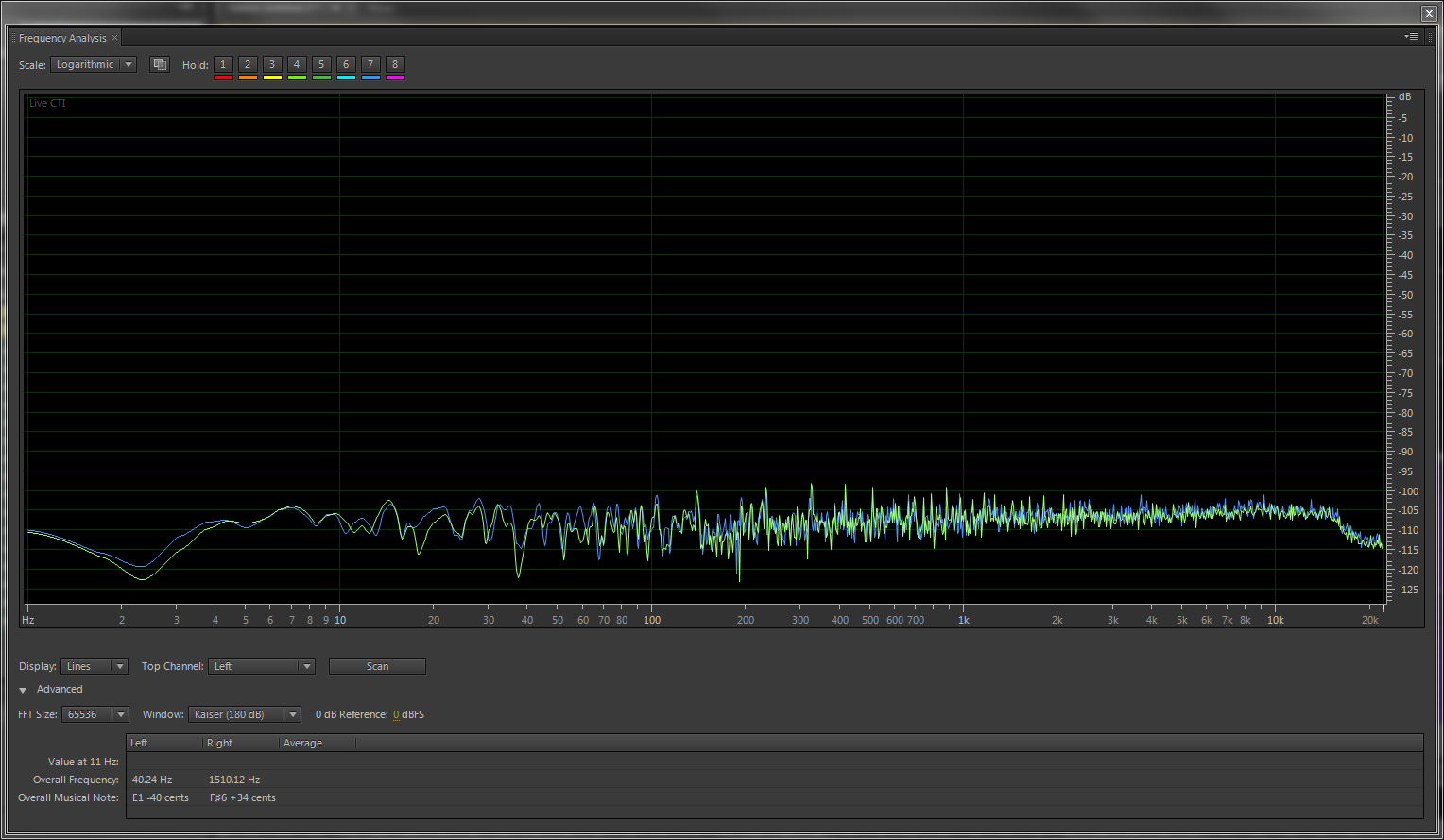
Task: Click the Right column header
Action: tap(241, 743)
